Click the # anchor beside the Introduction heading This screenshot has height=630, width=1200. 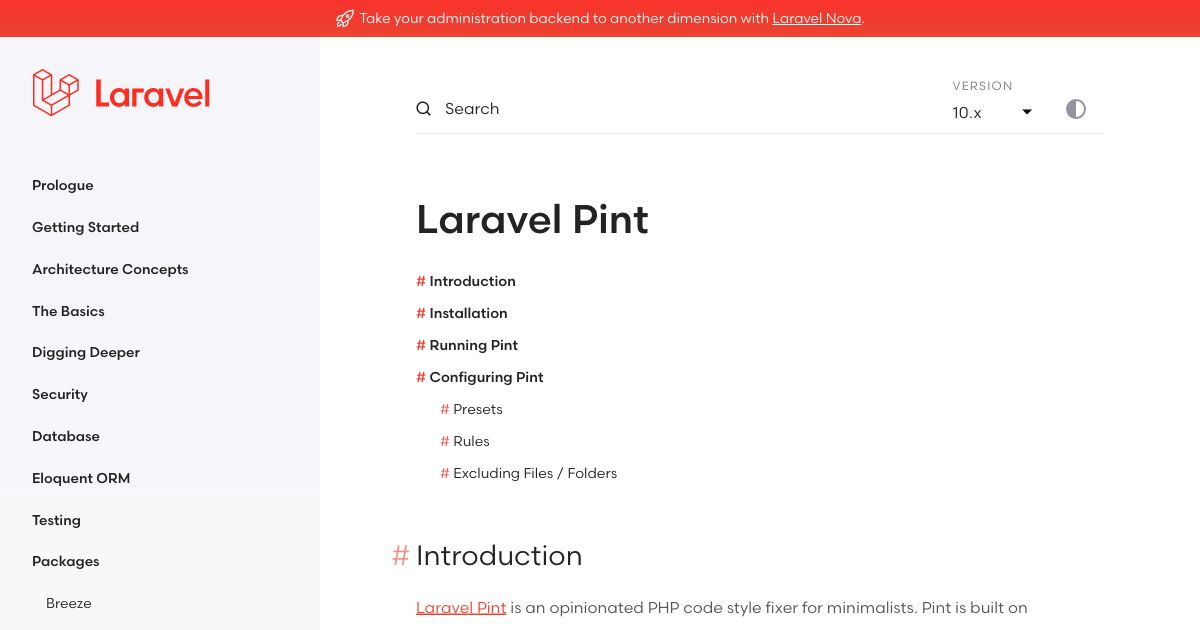400,556
